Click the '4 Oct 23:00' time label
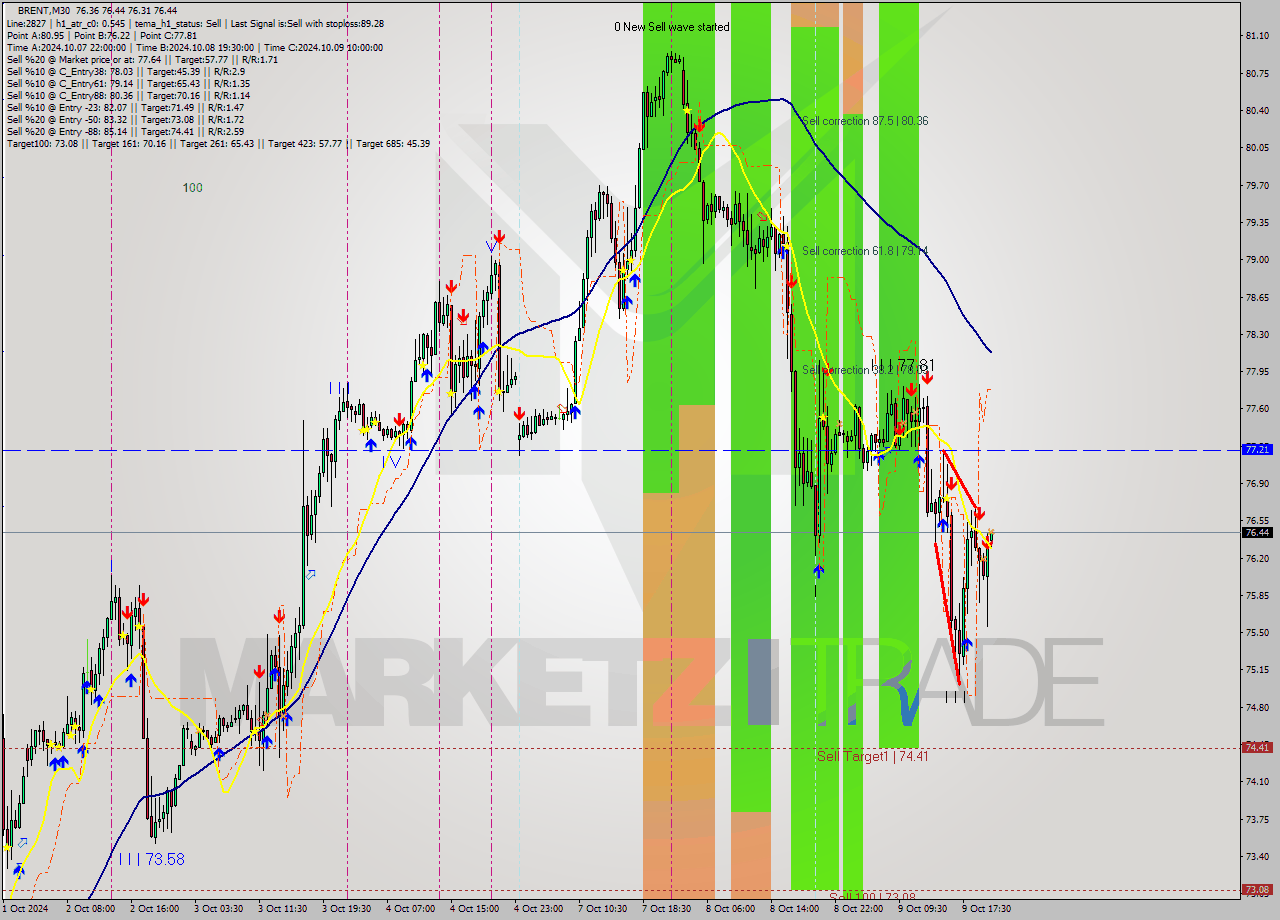This screenshot has width=1280, height=920. pyautogui.click(x=538, y=909)
